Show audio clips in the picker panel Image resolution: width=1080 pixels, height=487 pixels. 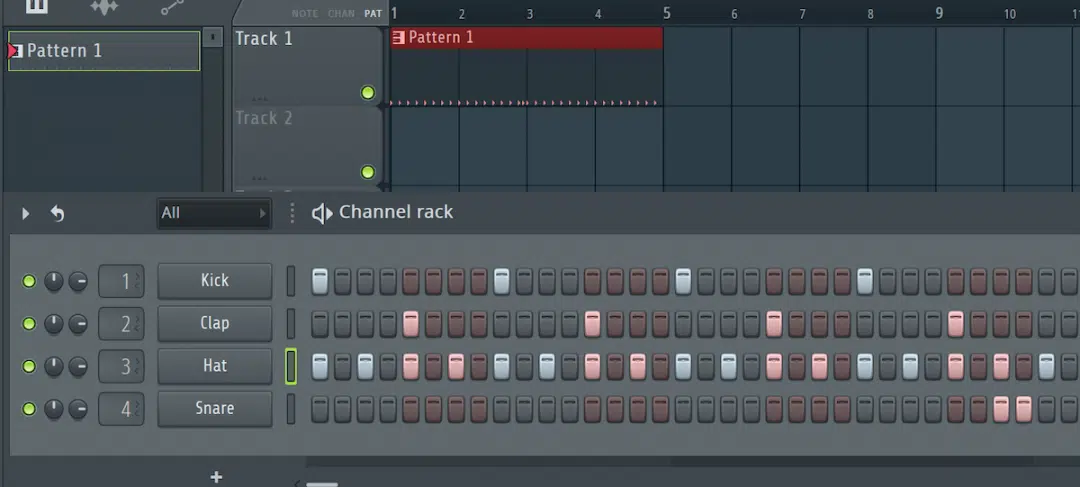coord(104,7)
